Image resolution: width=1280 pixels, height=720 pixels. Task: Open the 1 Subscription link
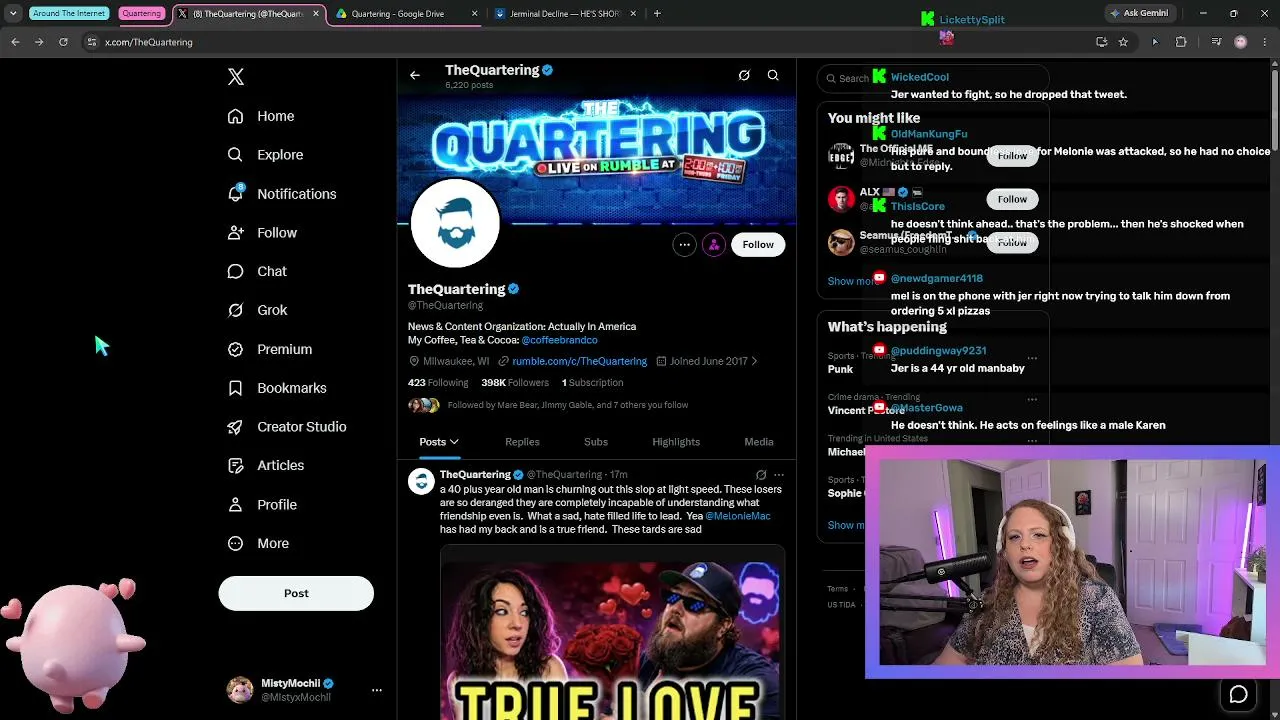pyautogui.click(x=592, y=383)
